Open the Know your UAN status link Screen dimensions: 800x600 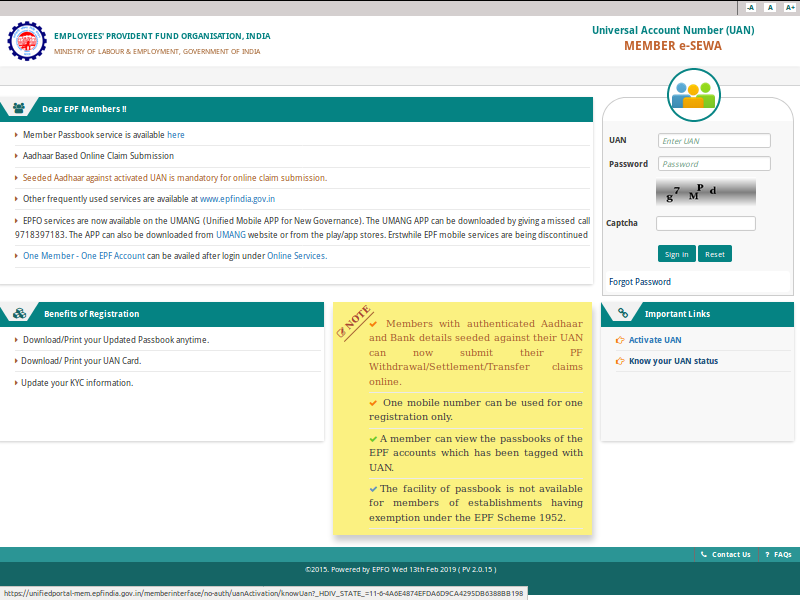(x=672, y=361)
